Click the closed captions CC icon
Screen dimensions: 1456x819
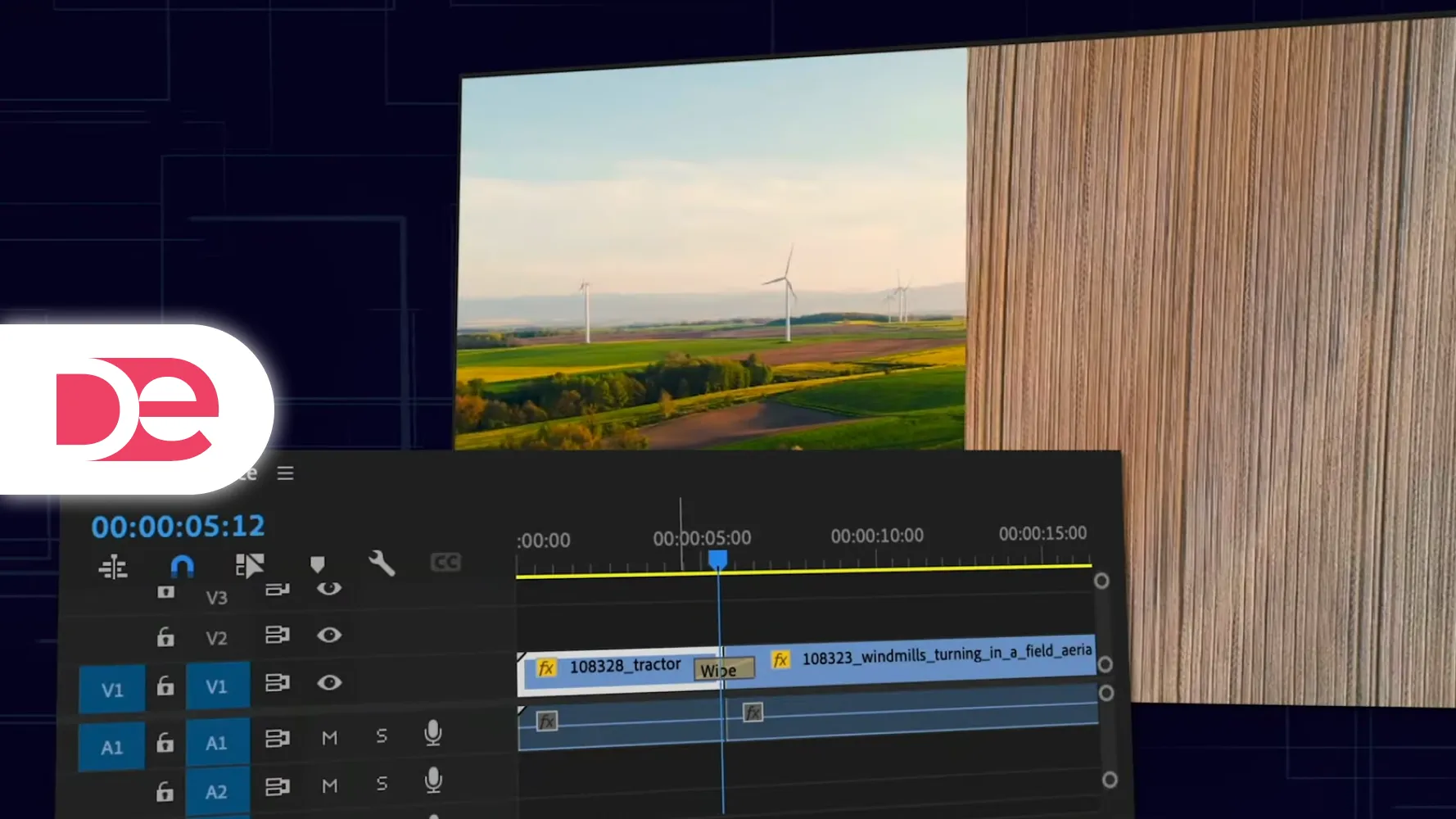[x=445, y=562]
